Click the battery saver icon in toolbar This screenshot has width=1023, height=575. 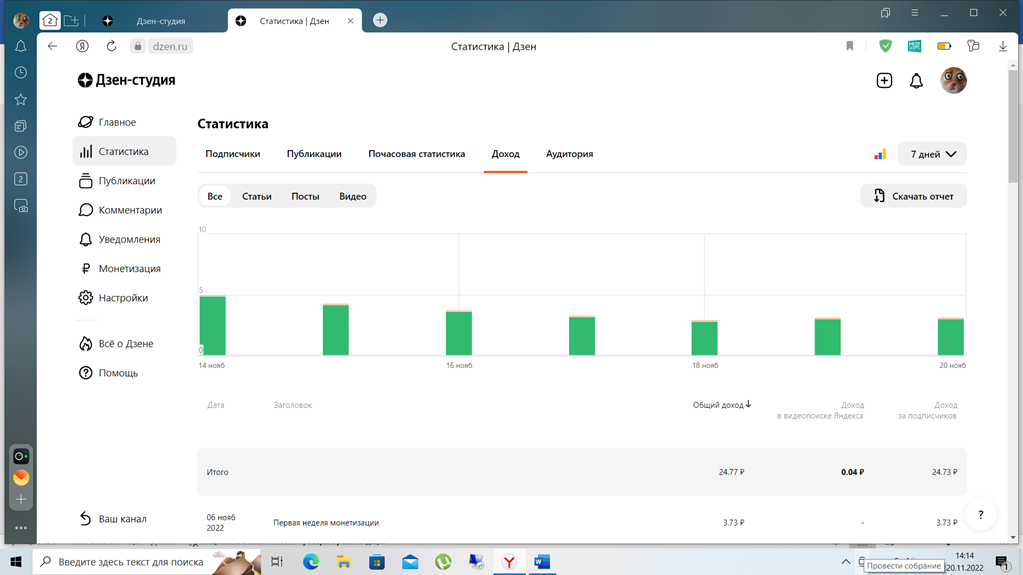tap(944, 46)
